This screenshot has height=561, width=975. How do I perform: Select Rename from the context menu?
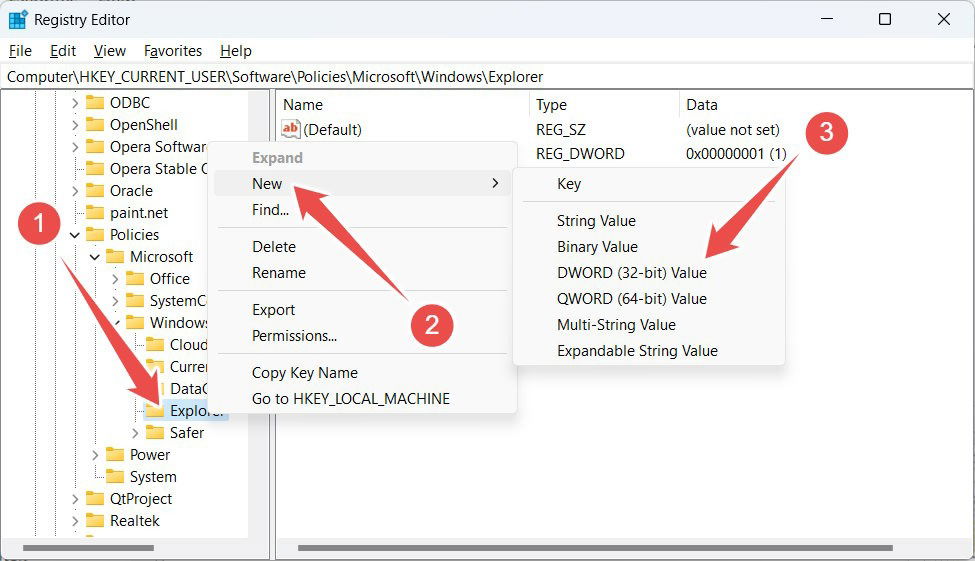pyautogui.click(x=362, y=273)
